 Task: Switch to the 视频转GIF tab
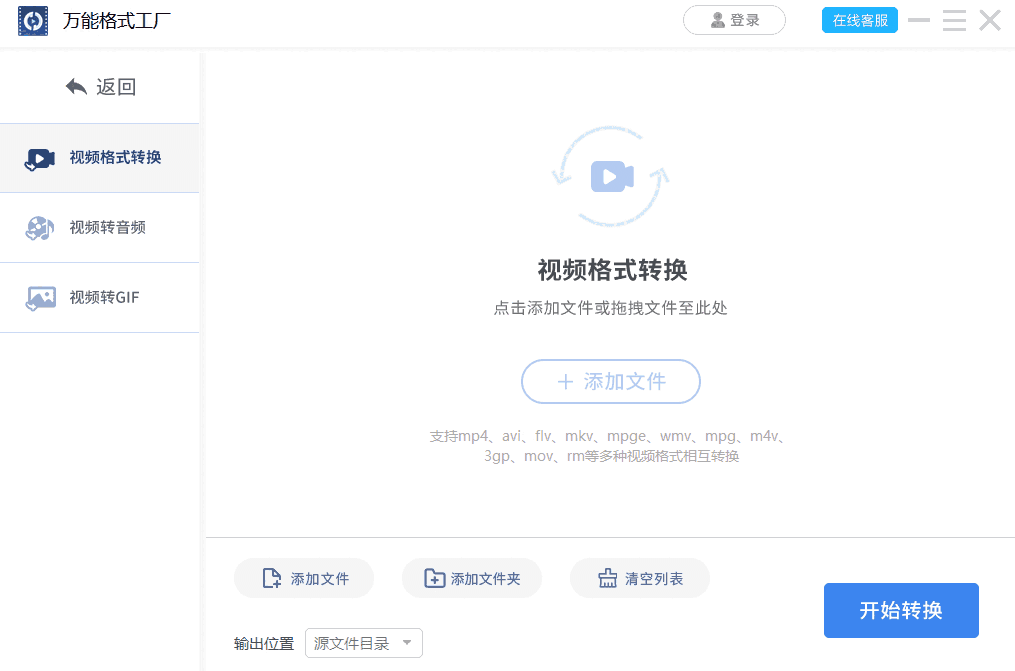[x=100, y=297]
